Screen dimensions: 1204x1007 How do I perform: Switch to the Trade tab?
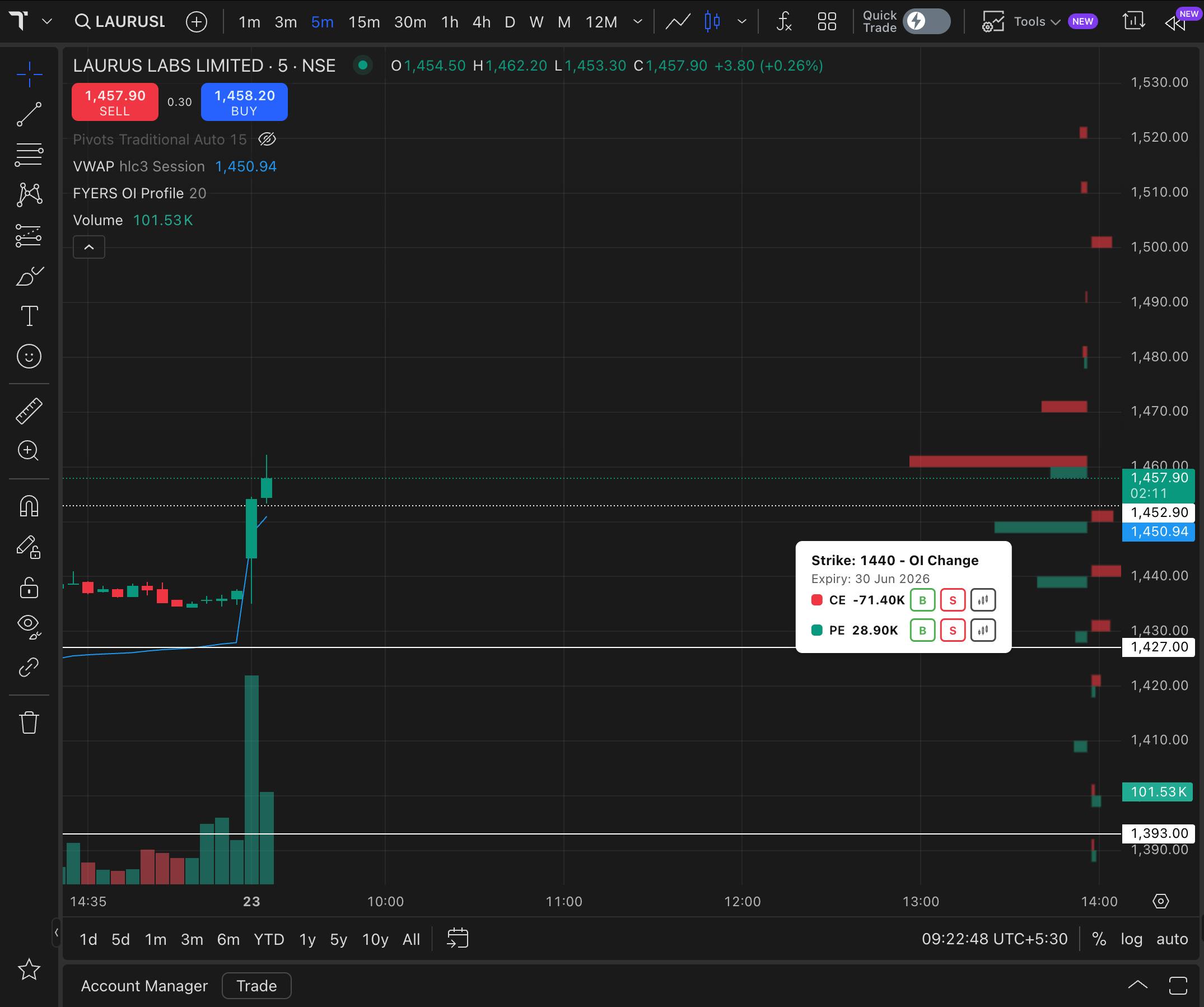[x=257, y=986]
